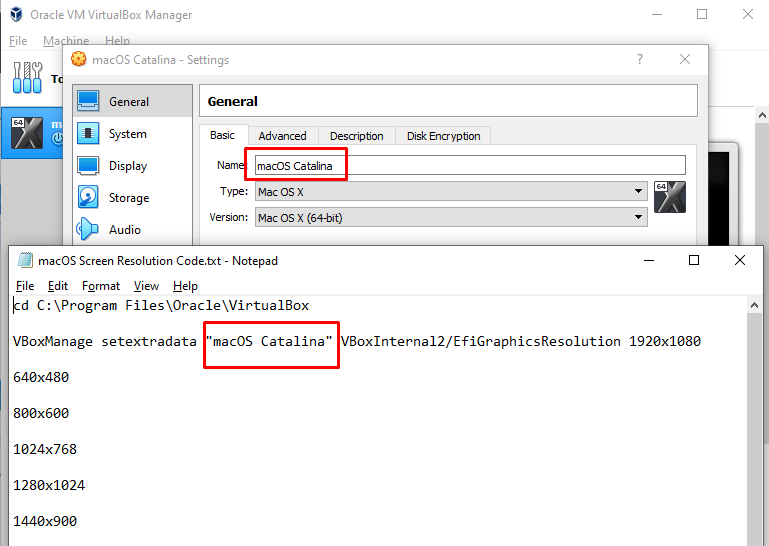Click the Settings dialog help question mark

640,59
